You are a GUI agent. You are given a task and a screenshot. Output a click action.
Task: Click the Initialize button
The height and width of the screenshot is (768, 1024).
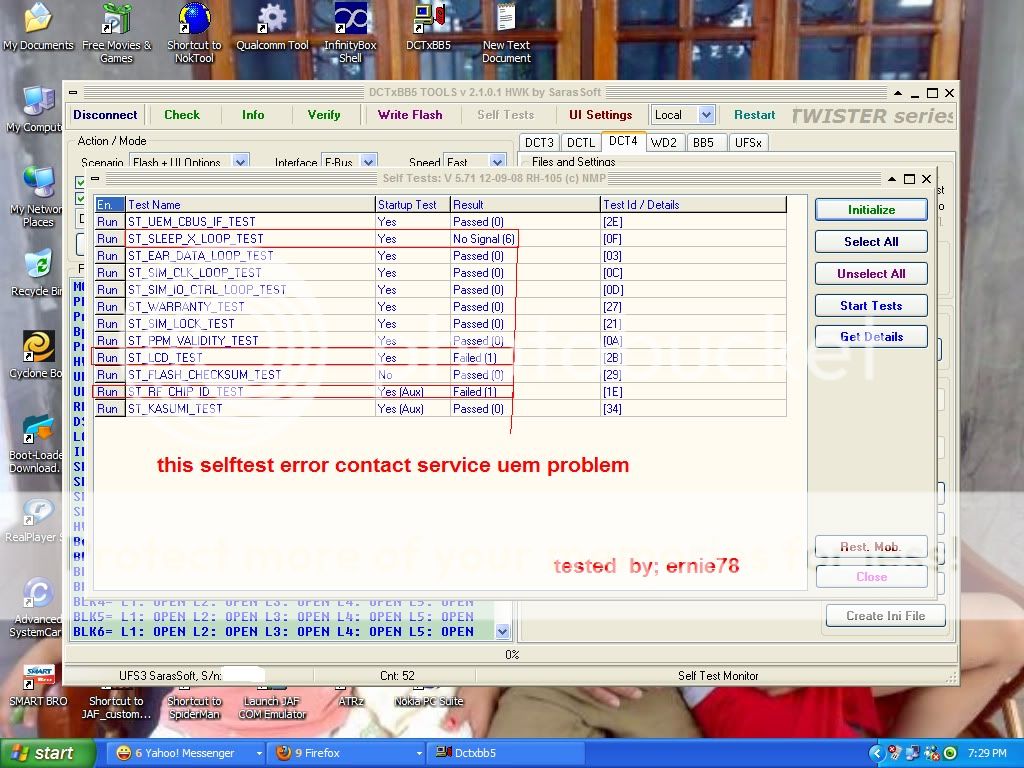pyautogui.click(x=871, y=210)
